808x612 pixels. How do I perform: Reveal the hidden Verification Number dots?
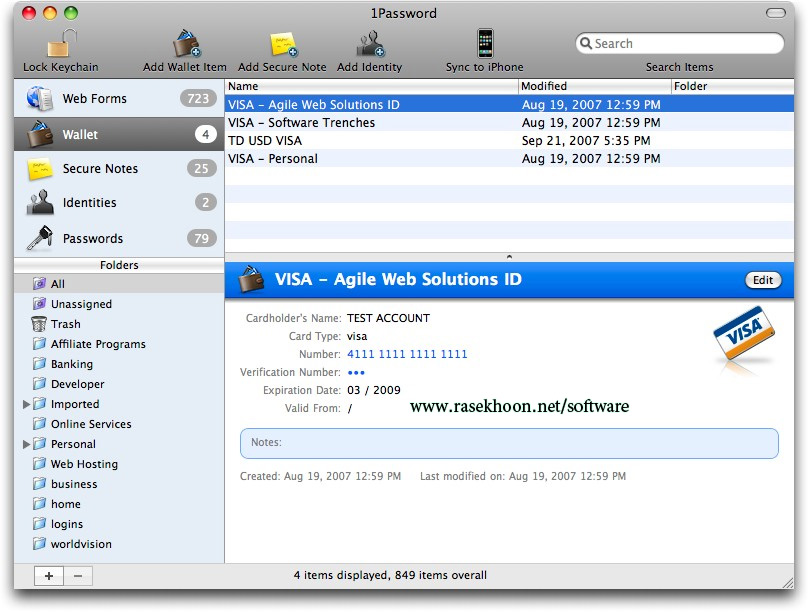pos(356,372)
